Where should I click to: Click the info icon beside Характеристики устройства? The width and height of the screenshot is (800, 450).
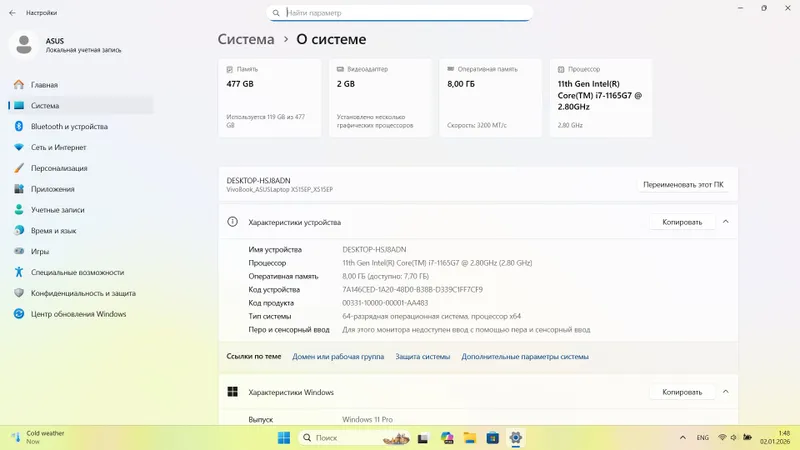point(232,222)
